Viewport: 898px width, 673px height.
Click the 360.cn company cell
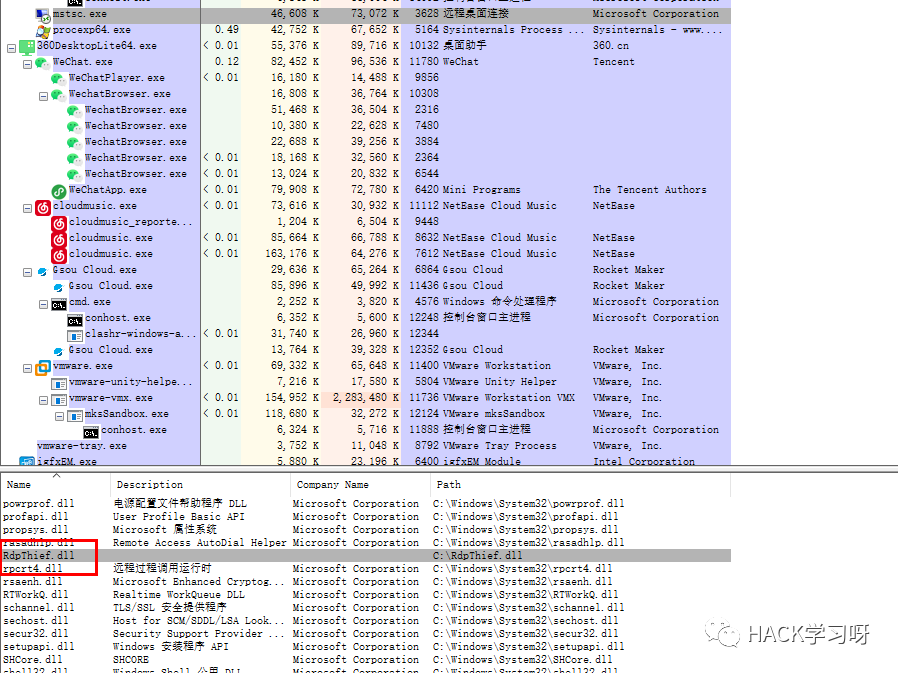pos(611,45)
